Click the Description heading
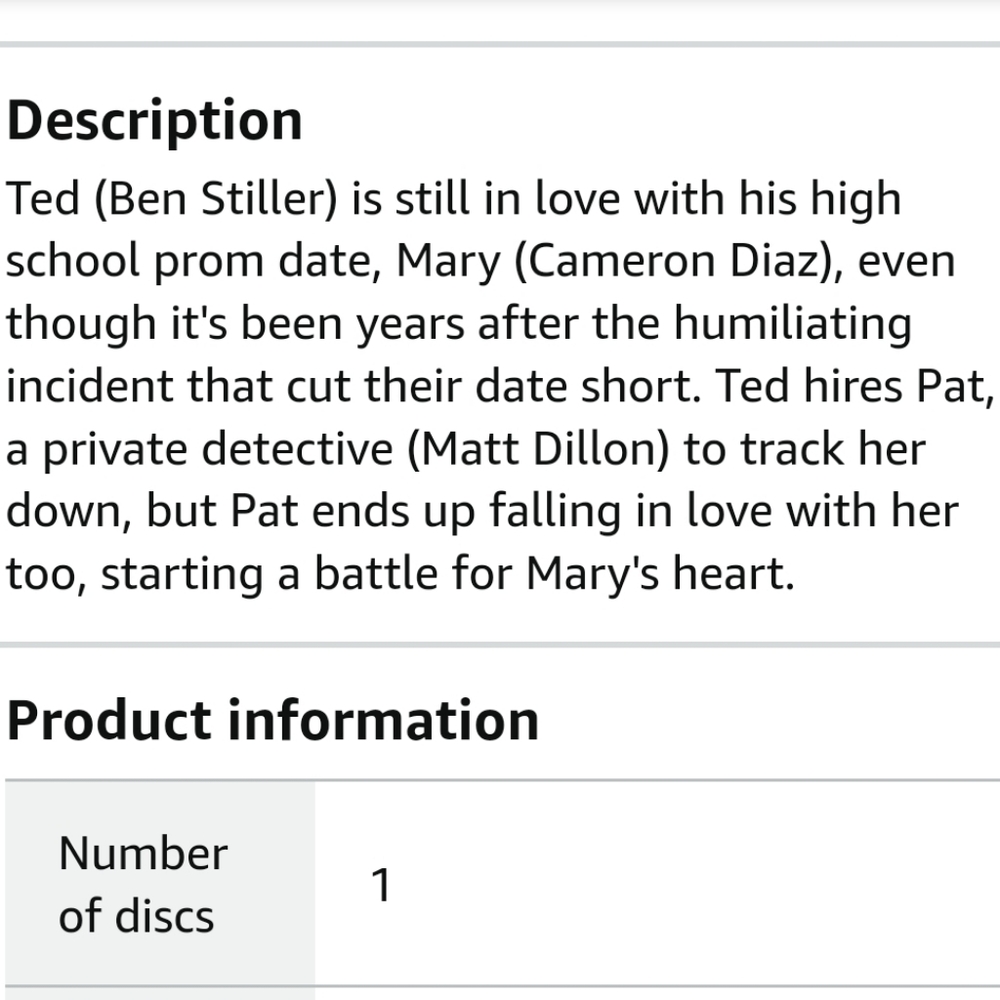1000x1000 pixels. pyautogui.click(x=154, y=121)
